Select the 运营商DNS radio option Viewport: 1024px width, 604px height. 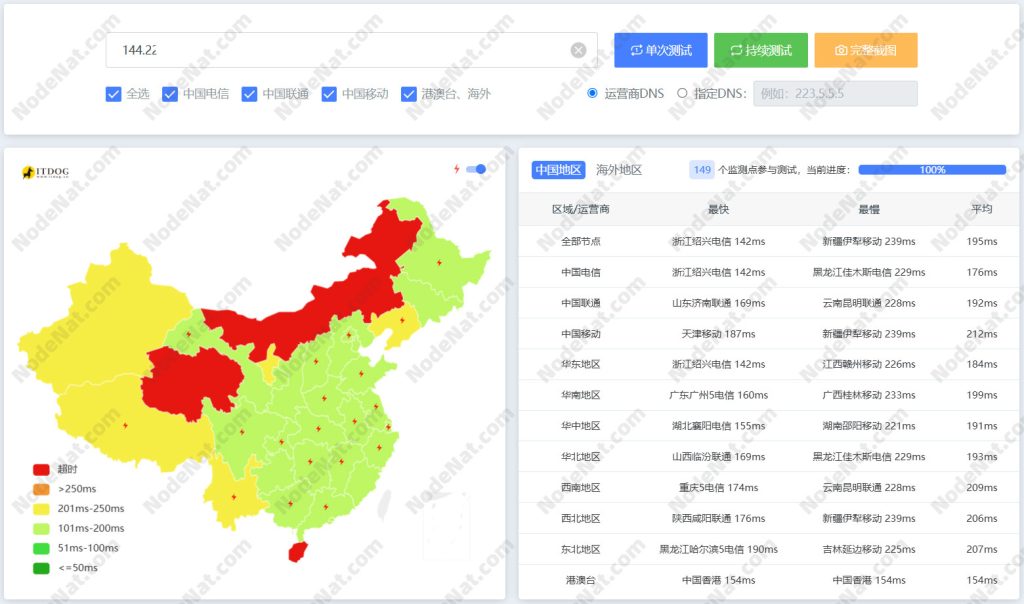592,93
